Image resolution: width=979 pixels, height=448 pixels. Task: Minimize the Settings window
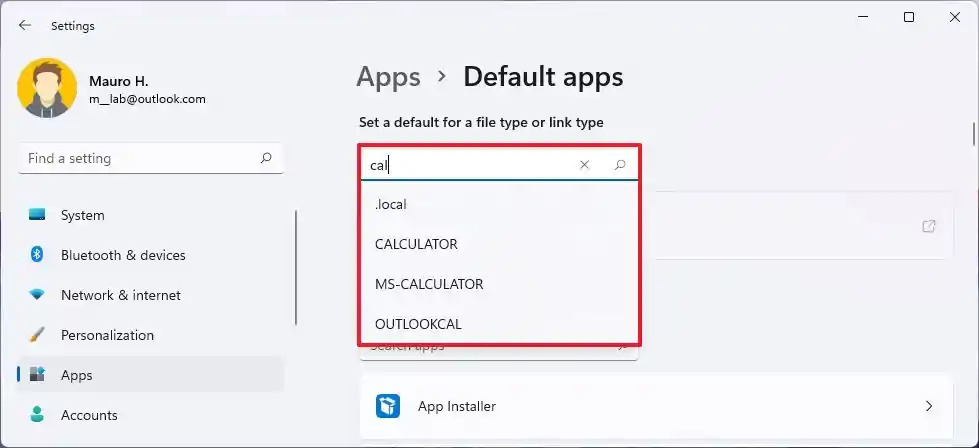863,17
